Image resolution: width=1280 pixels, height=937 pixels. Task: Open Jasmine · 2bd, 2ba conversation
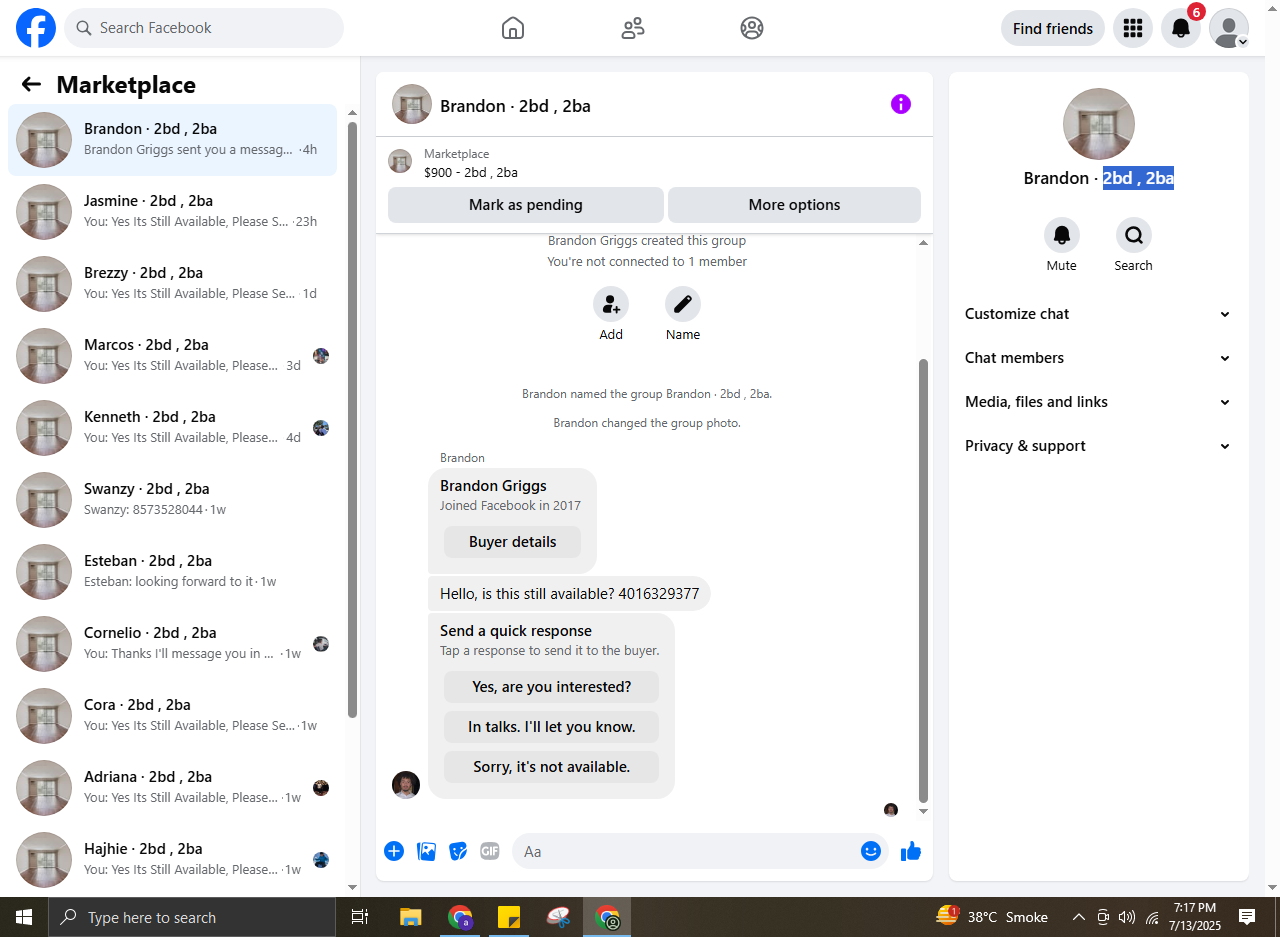tap(173, 212)
